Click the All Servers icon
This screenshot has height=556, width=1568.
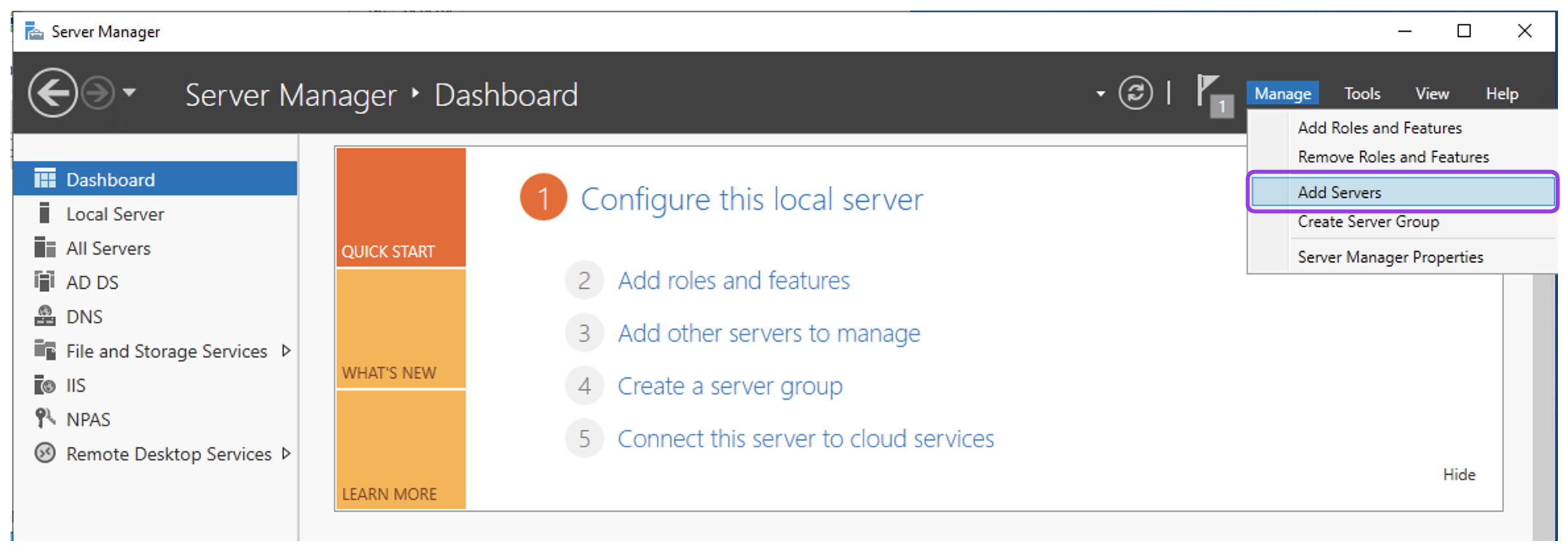click(x=45, y=247)
